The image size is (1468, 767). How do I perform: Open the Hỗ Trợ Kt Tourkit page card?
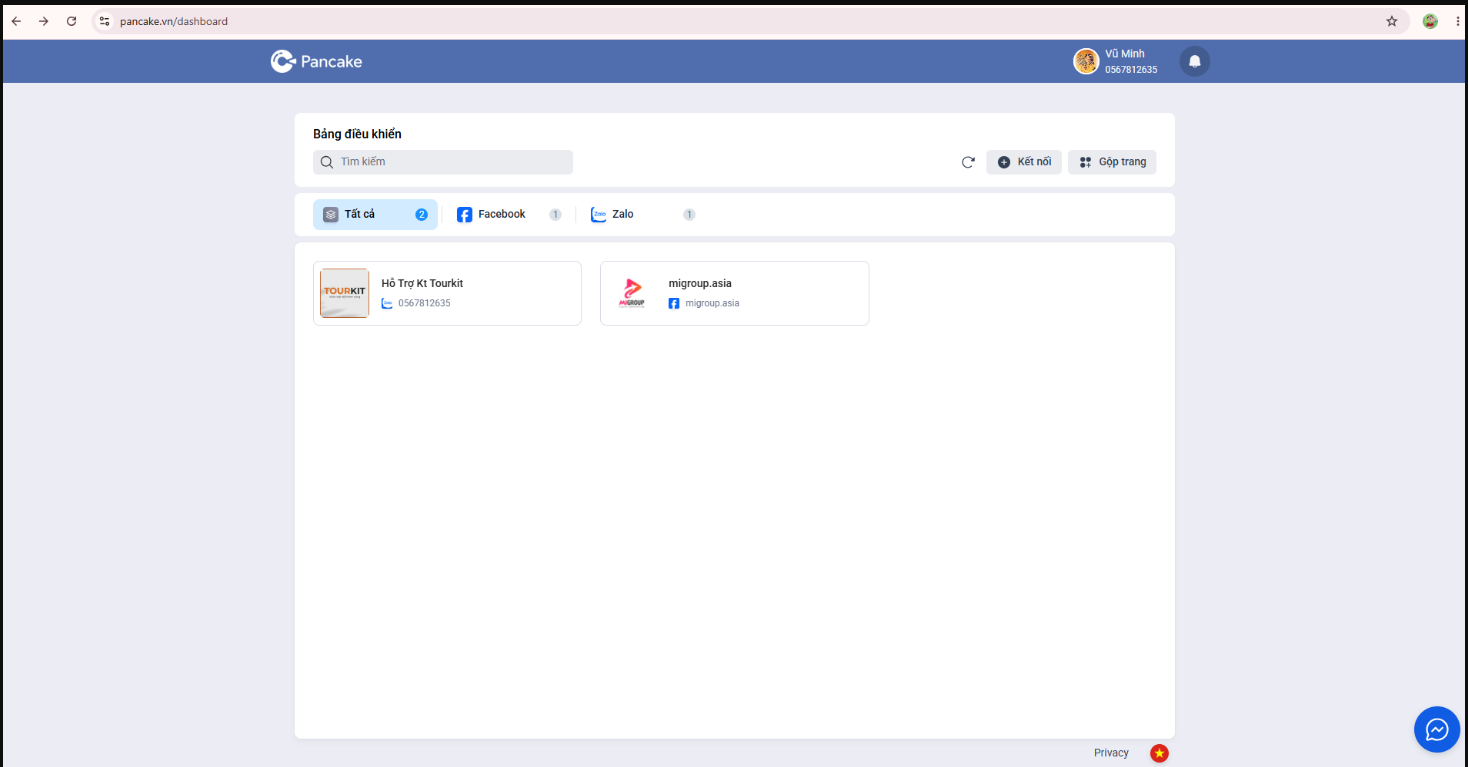[447, 293]
